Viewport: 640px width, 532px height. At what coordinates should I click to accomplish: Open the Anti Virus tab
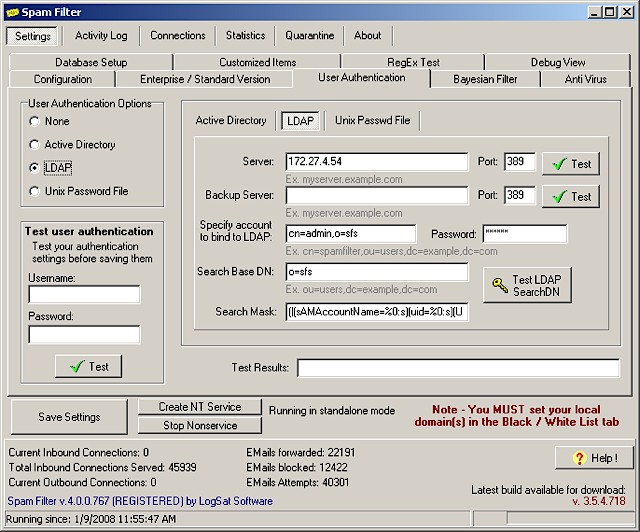pyautogui.click(x=585, y=79)
